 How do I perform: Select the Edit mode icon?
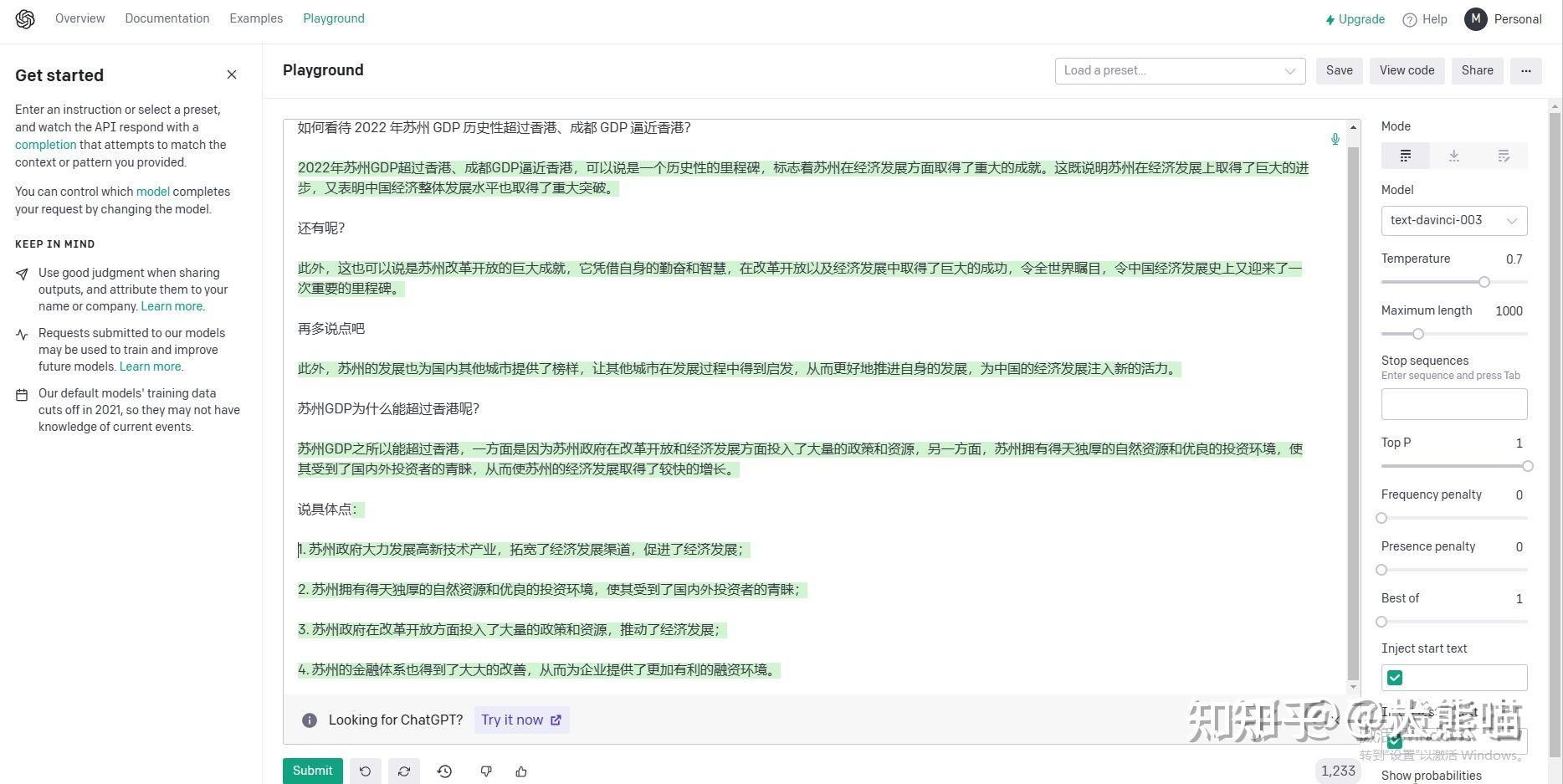tap(1504, 156)
